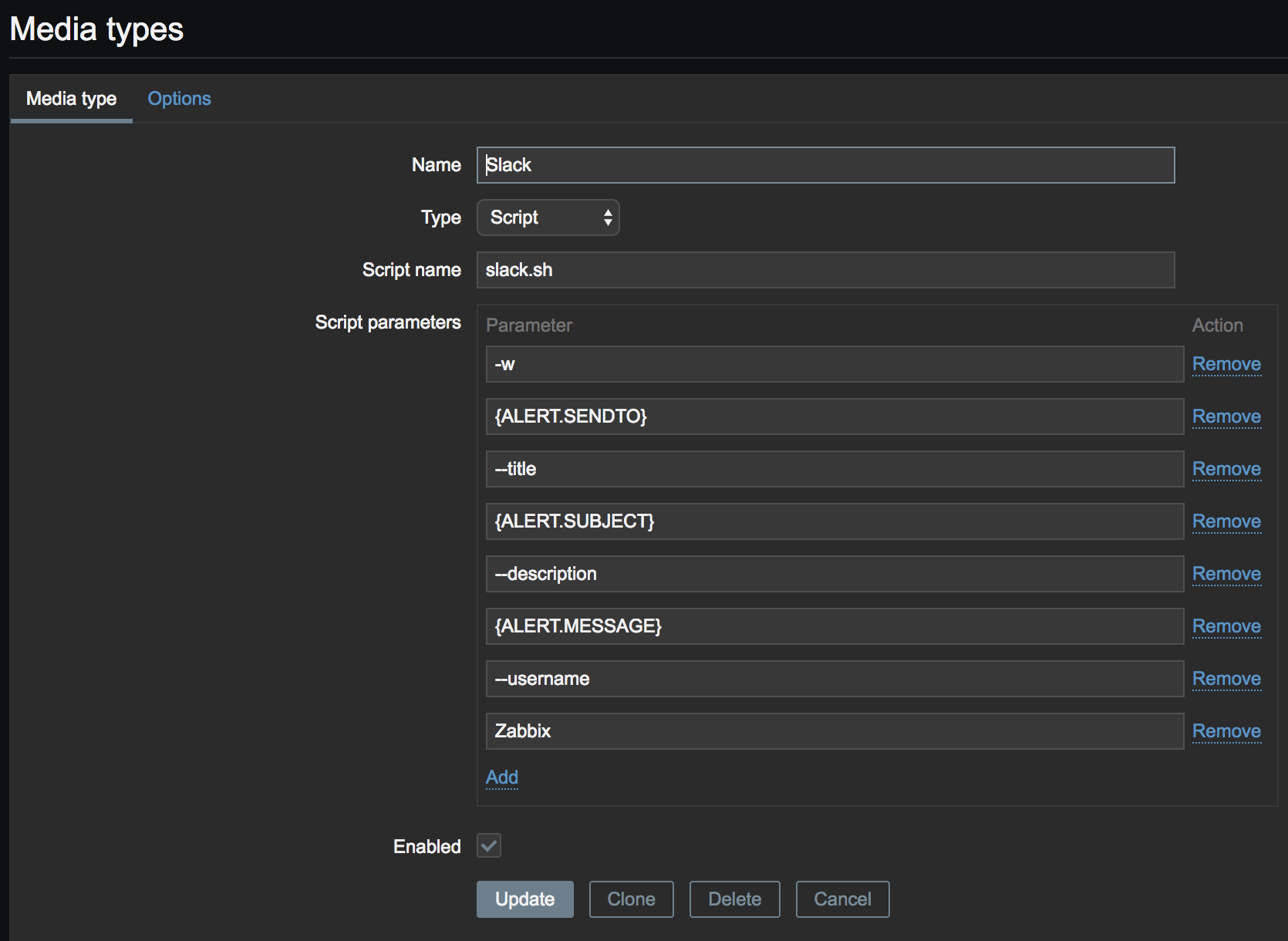Toggle the Enabled checkbox
This screenshot has width=1288, height=941.
click(489, 845)
